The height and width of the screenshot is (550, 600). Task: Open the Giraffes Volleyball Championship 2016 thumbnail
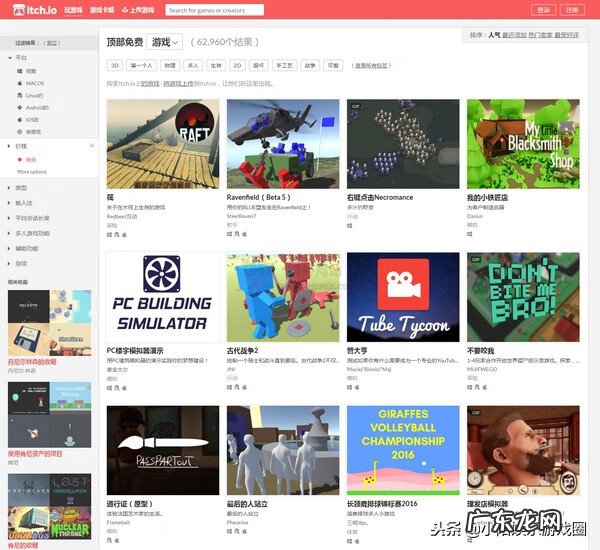(403, 450)
